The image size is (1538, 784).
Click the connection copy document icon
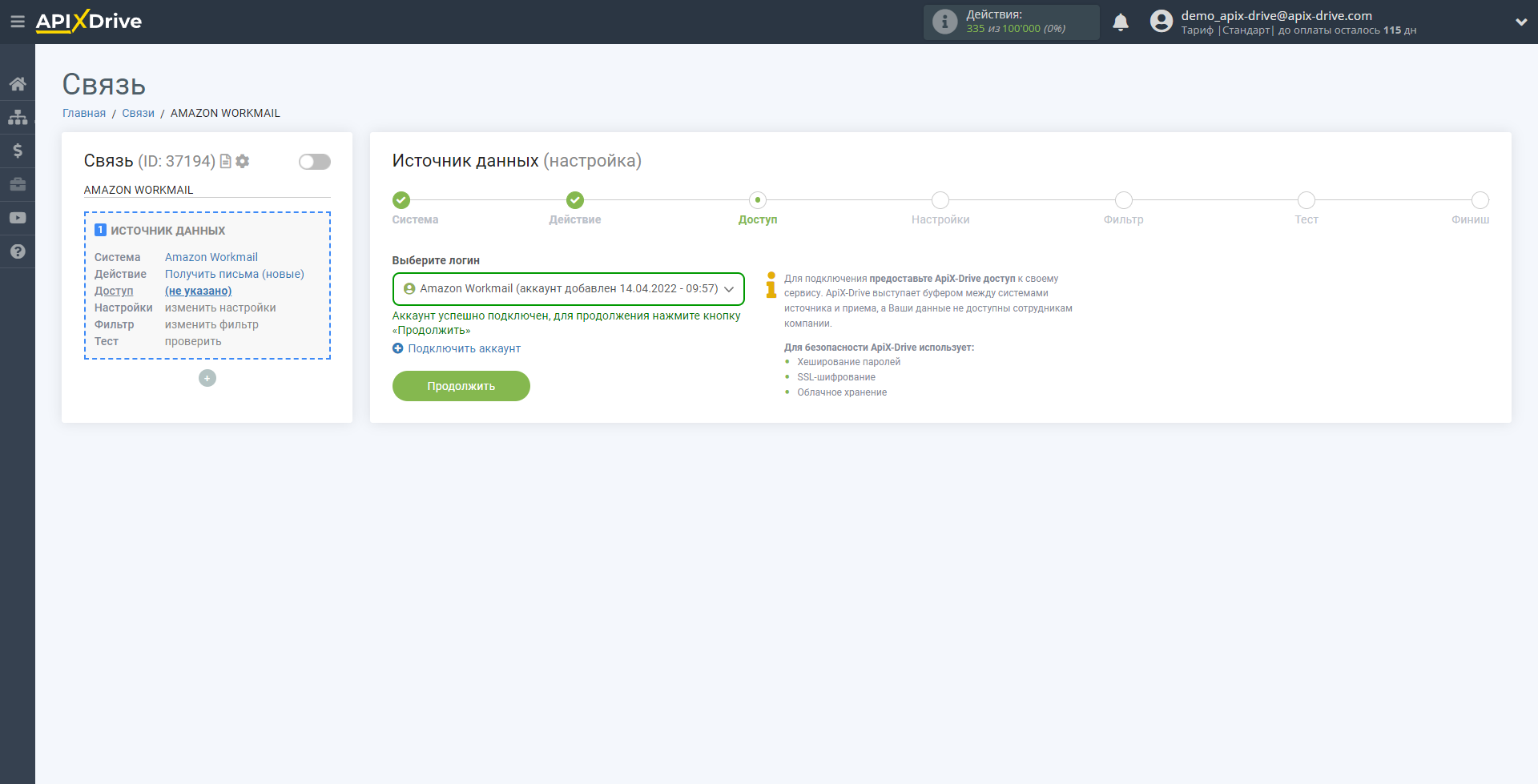point(226,161)
